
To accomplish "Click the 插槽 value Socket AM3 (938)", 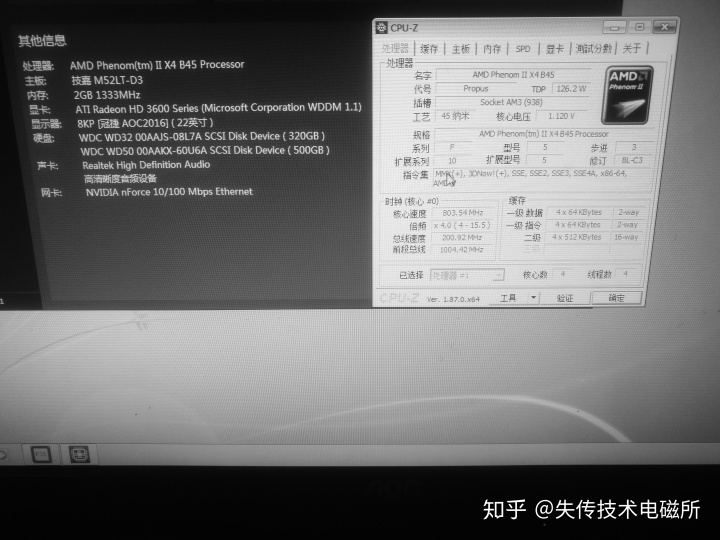I will [x=511, y=102].
